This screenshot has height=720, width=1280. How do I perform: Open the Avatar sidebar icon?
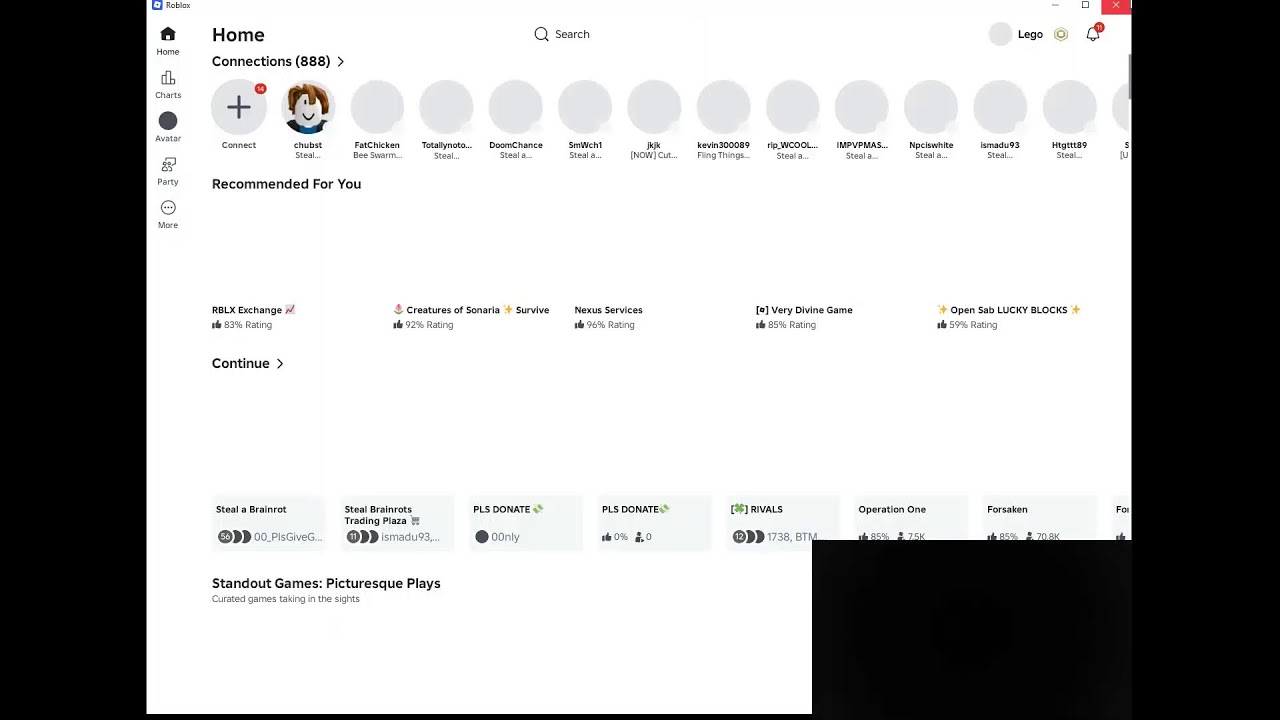tap(168, 121)
